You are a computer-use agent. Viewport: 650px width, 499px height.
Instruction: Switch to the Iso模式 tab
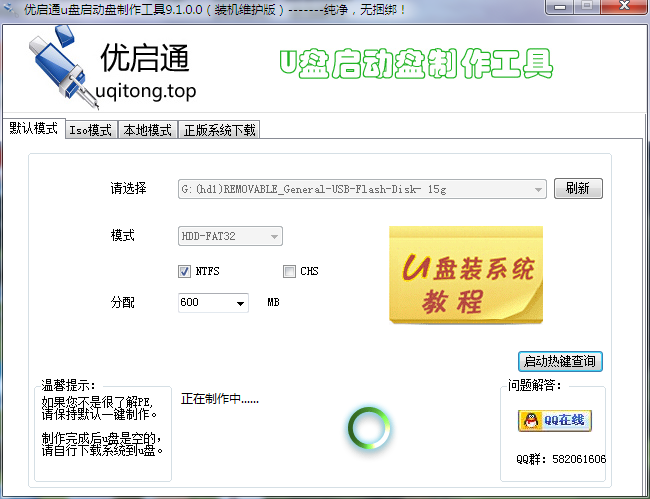coord(90,130)
